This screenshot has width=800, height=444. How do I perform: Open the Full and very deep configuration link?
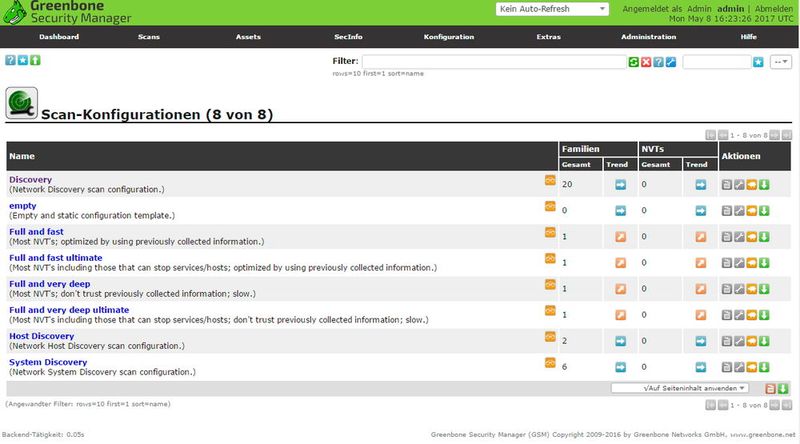[x=49, y=284]
